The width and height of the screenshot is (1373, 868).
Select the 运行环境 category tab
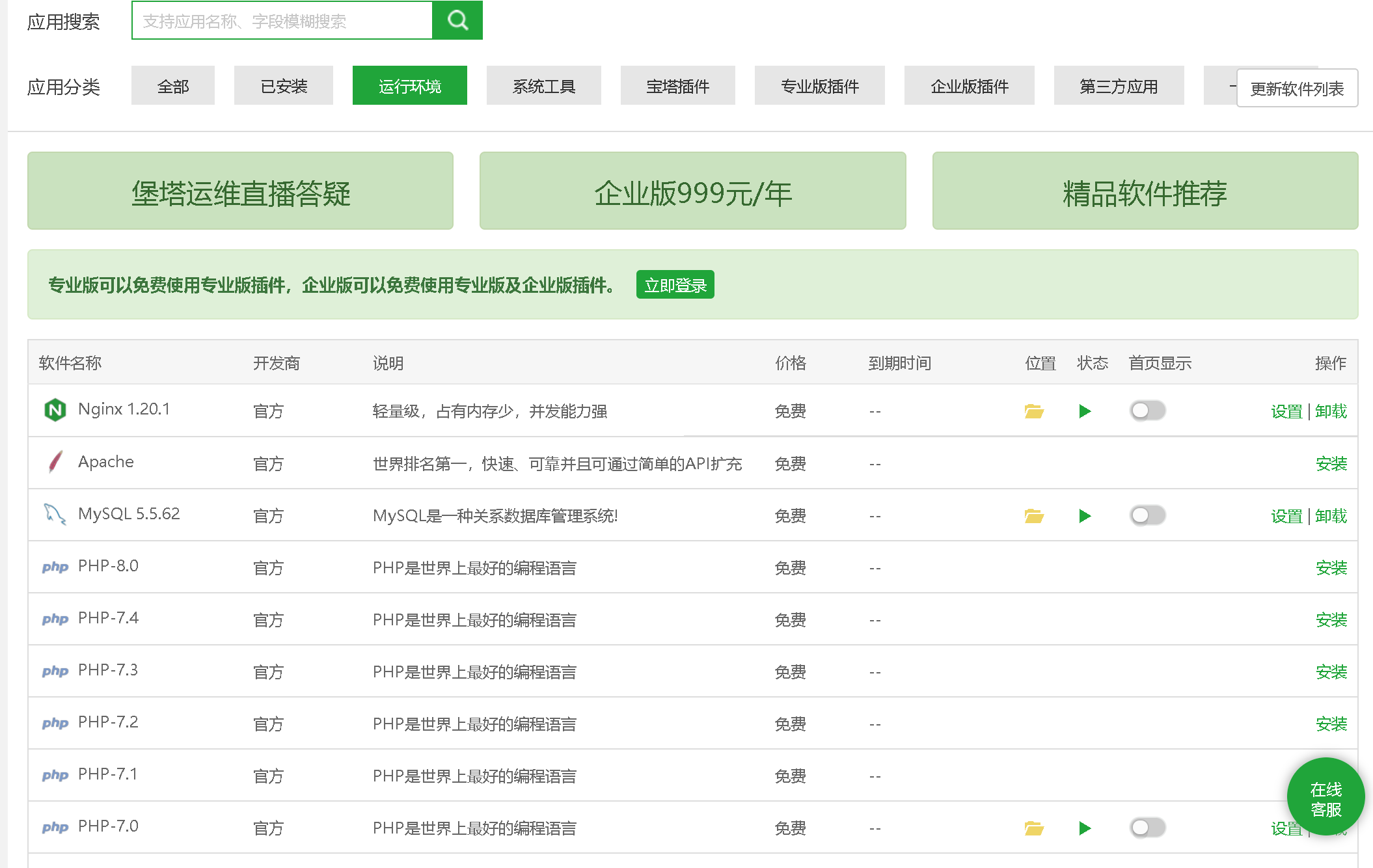410,85
